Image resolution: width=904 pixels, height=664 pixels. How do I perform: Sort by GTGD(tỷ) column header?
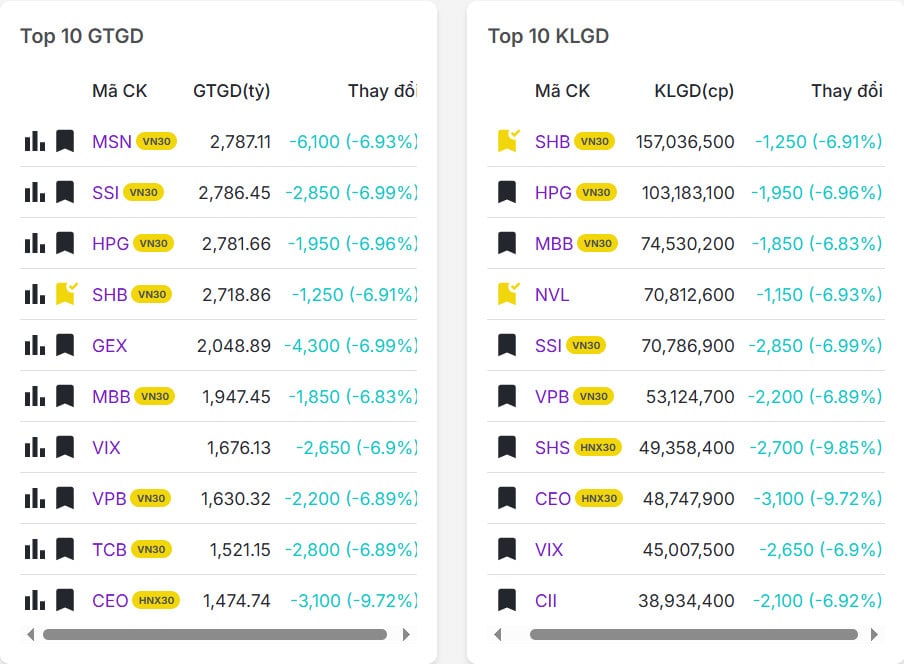click(231, 91)
